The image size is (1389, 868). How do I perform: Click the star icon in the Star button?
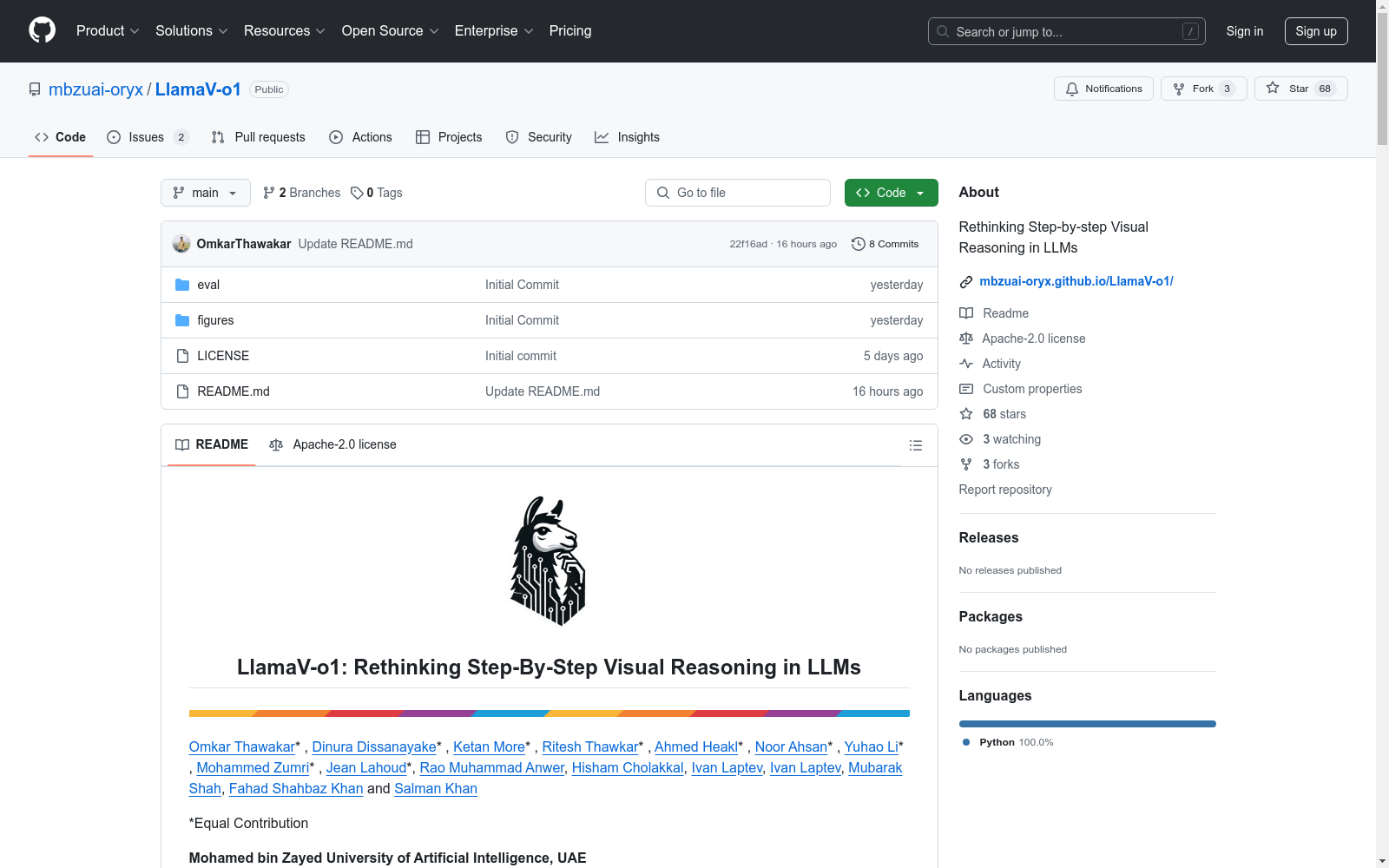pos(1273,88)
